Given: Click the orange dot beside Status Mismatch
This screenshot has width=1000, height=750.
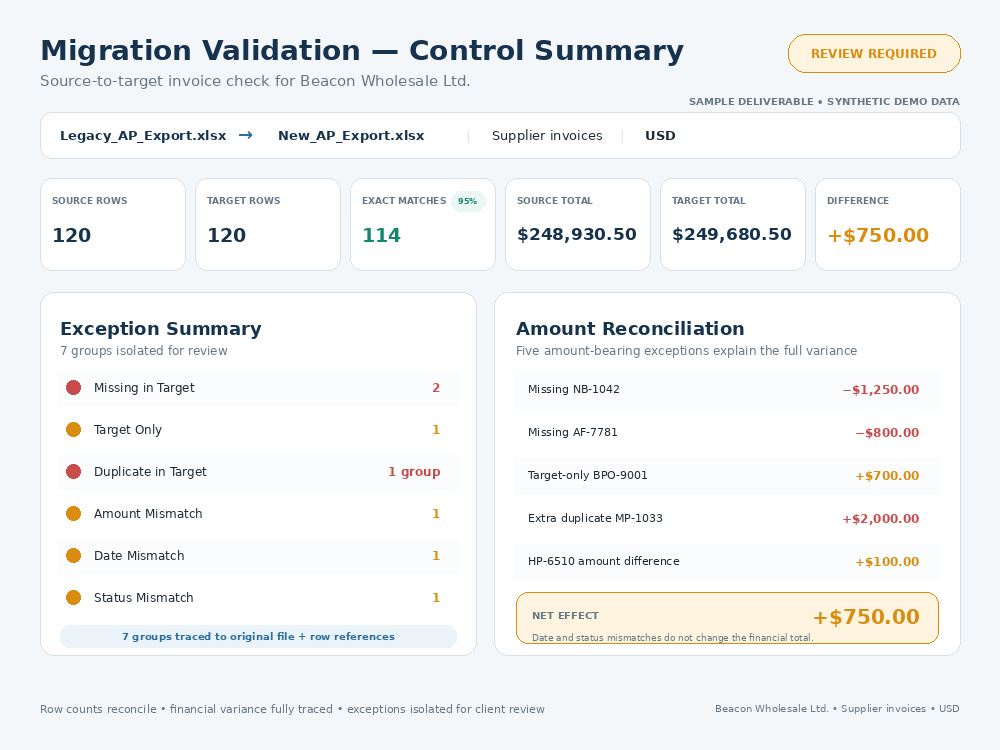Looking at the screenshot, I should pos(73,598).
